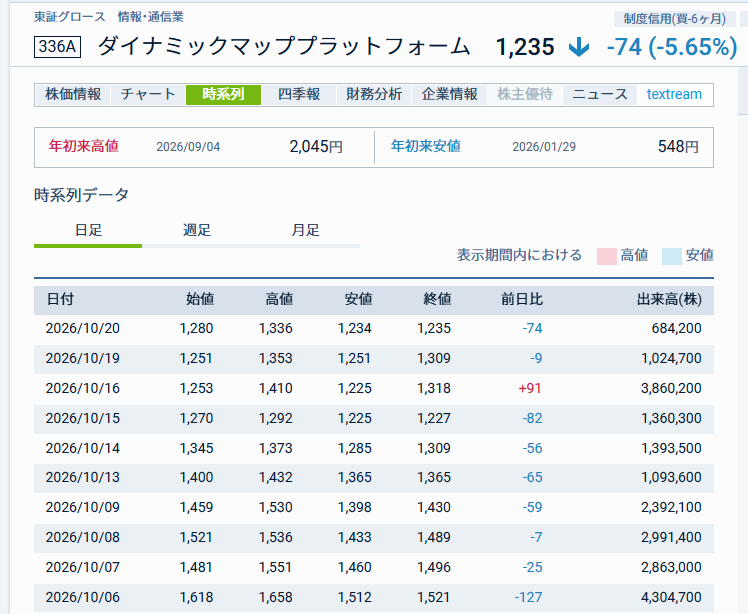Screen dimensions: 748x614
Task: Click the 時系列データ section heading
Action: coord(81,195)
